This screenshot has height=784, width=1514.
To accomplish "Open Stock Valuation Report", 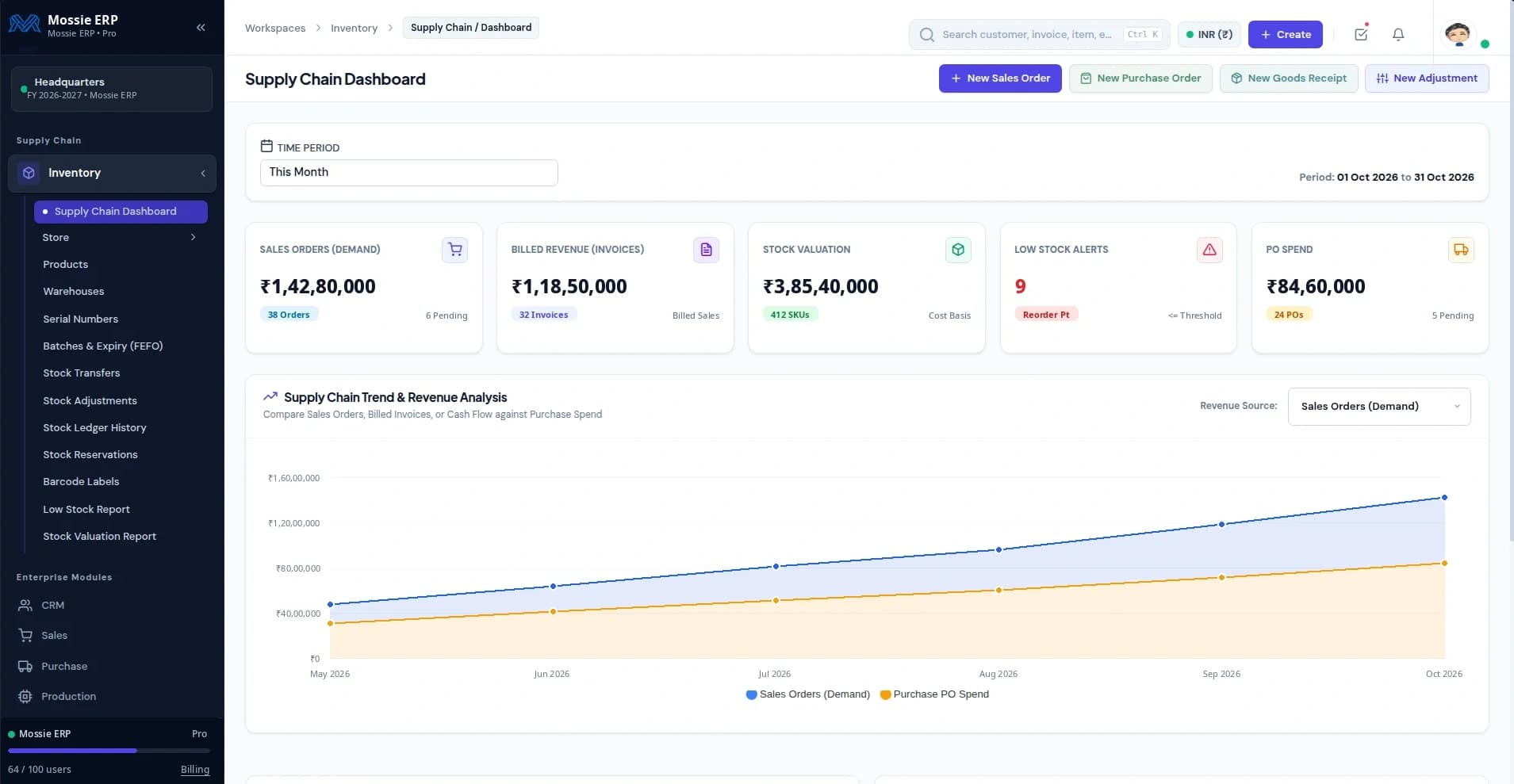I will point(99,537).
